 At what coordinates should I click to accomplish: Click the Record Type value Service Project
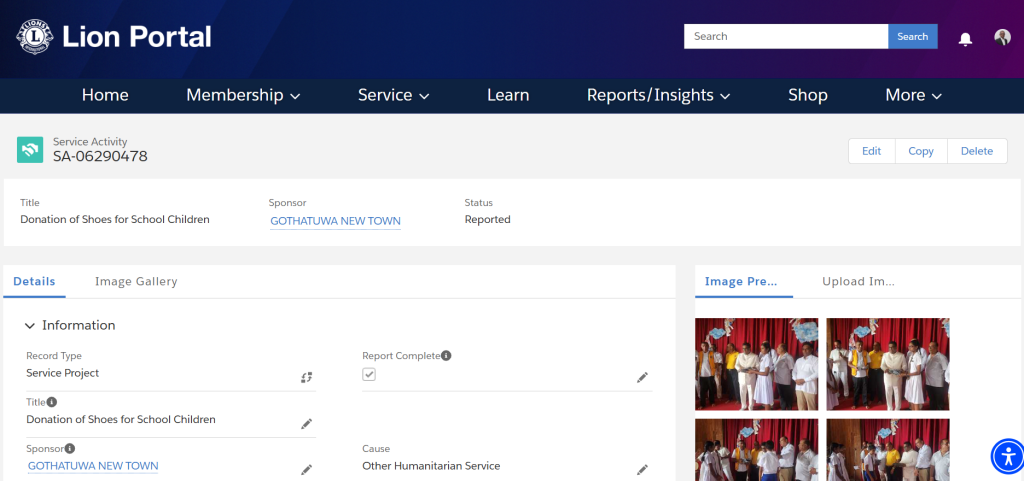pos(63,373)
